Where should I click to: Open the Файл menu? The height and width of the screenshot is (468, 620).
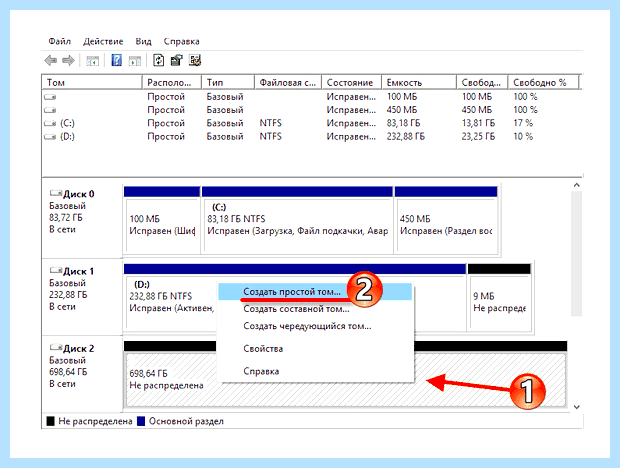(60, 41)
